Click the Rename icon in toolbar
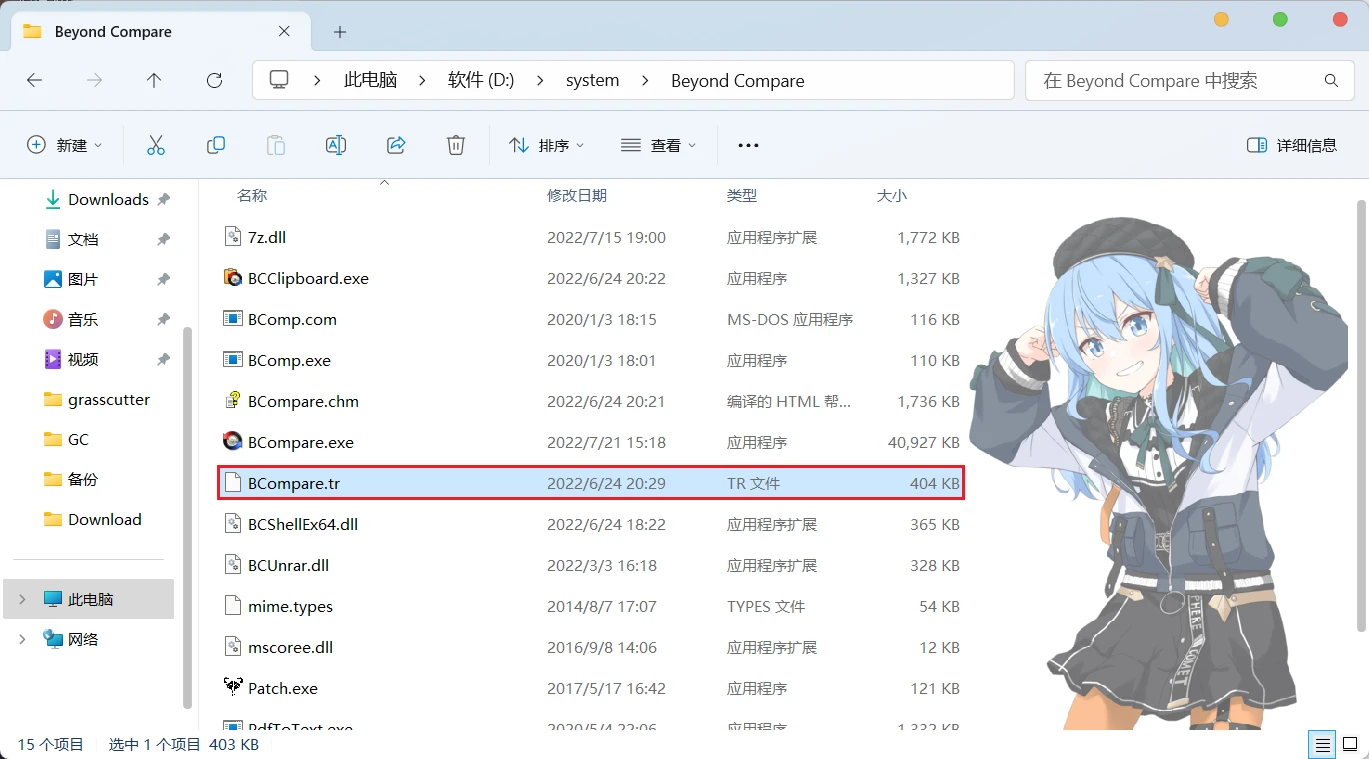The width and height of the screenshot is (1369, 759). pyautogui.click(x=336, y=145)
